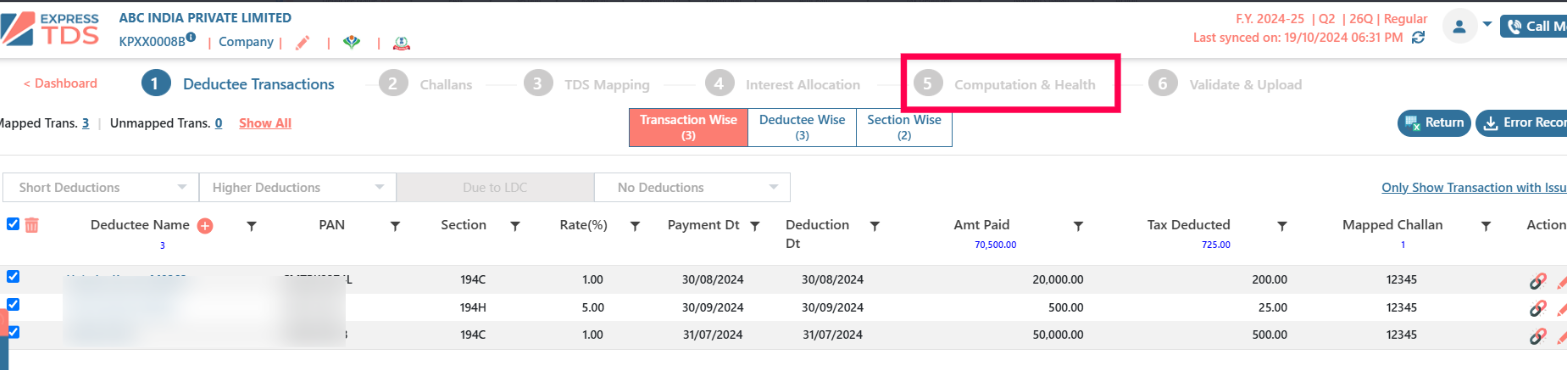The height and width of the screenshot is (370, 1567).
Task: Click the Return button
Action: click(x=1434, y=123)
